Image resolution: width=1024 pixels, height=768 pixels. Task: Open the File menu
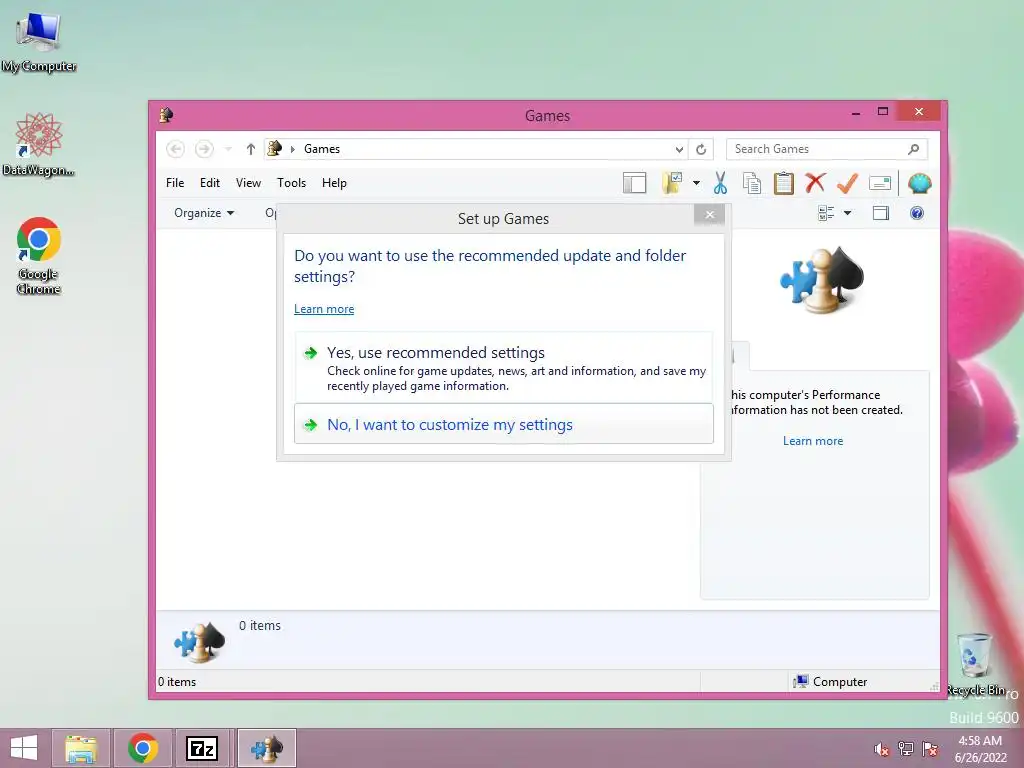tap(175, 183)
